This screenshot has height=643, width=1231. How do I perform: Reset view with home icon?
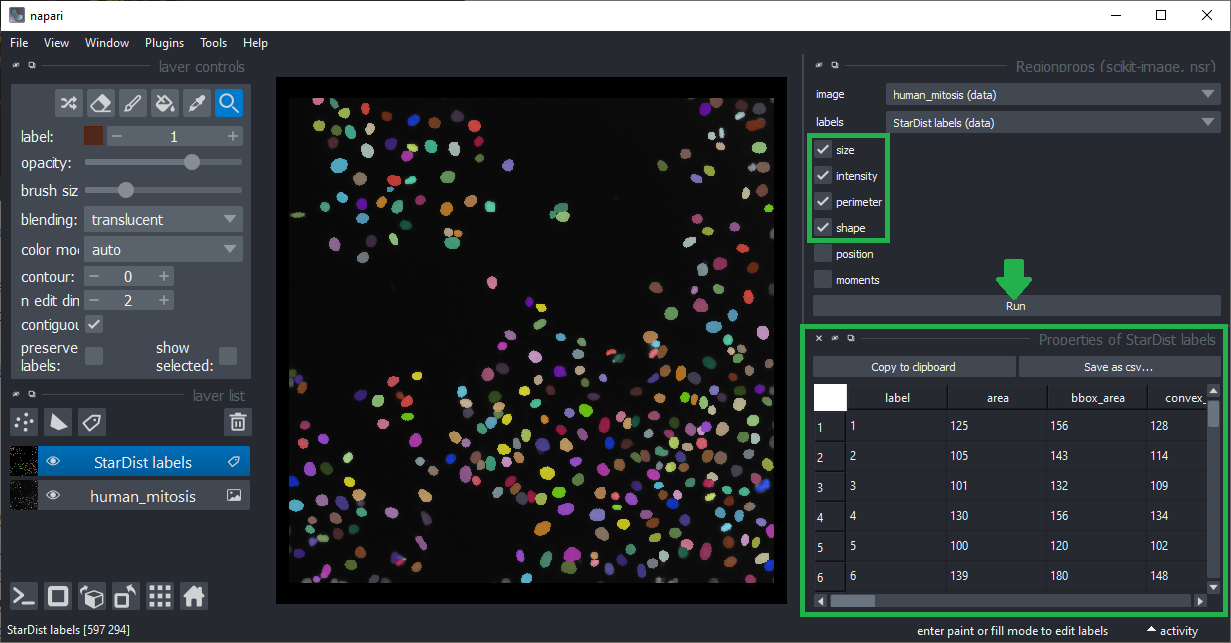pos(194,597)
